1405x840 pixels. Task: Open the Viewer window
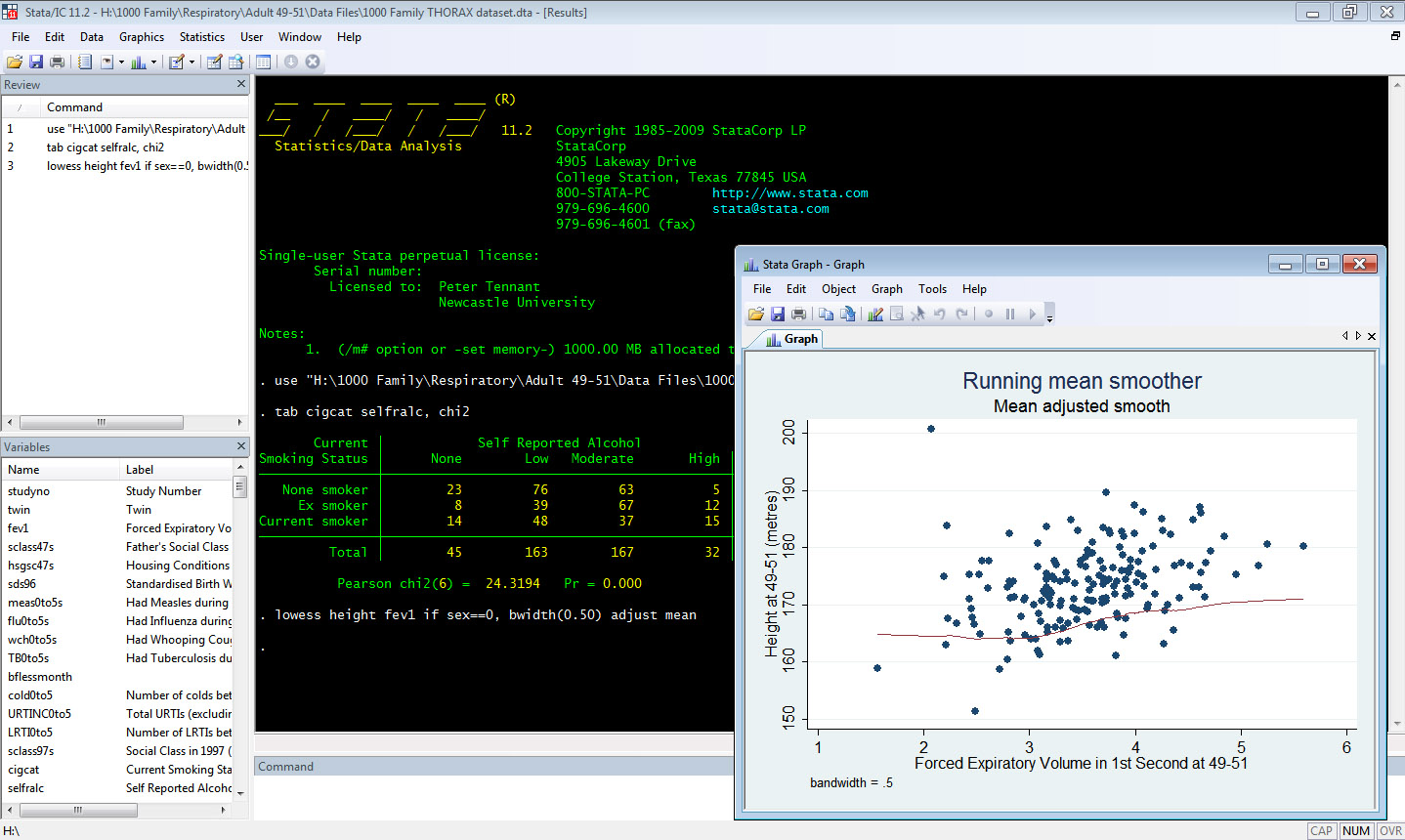[107, 61]
